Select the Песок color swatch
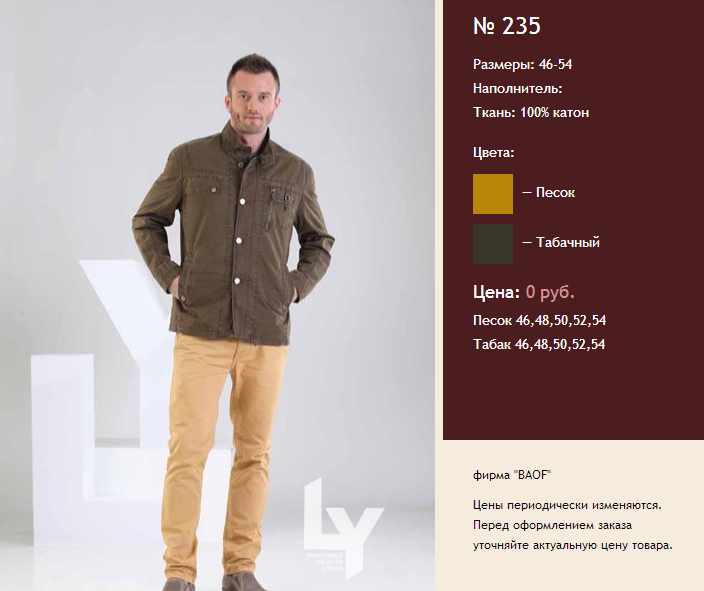 pos(493,194)
